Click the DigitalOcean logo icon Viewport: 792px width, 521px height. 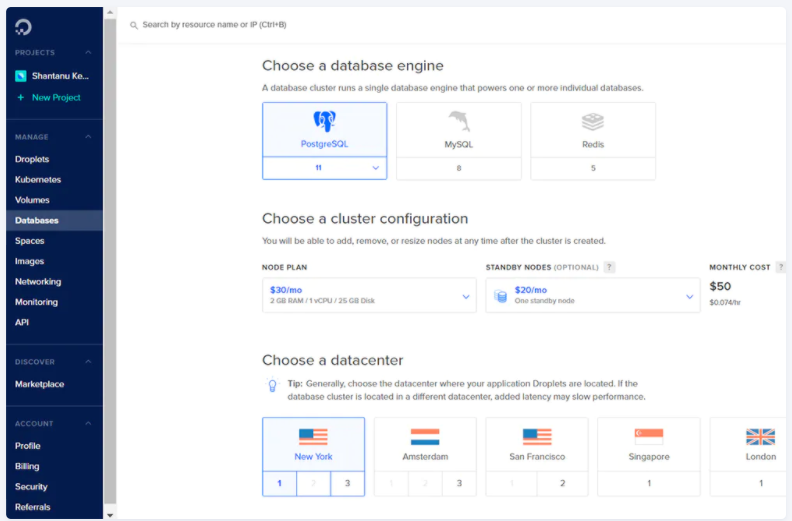(24, 26)
